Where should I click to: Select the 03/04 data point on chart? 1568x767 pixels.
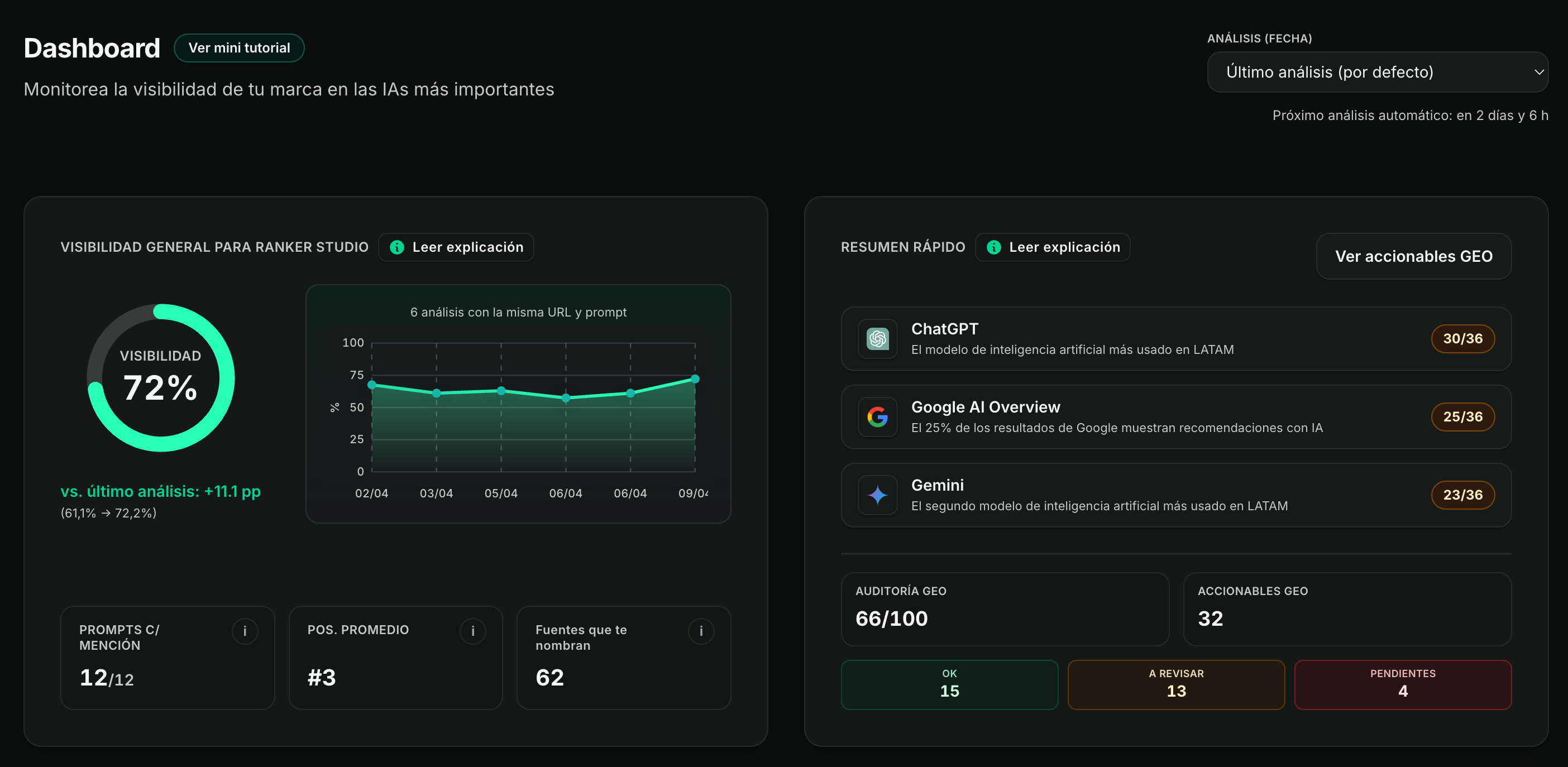[x=437, y=393]
